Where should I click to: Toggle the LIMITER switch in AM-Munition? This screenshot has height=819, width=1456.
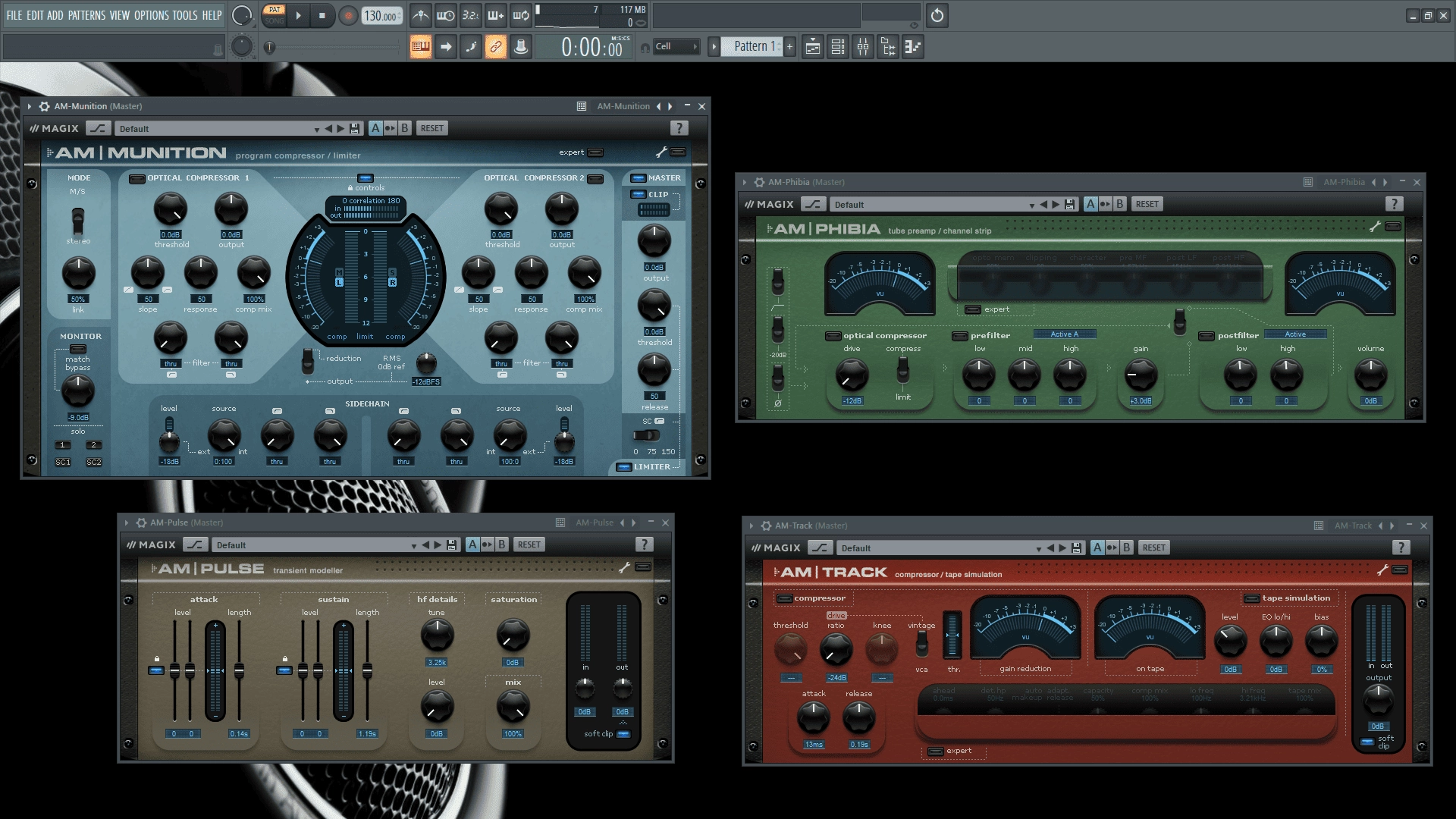(623, 467)
